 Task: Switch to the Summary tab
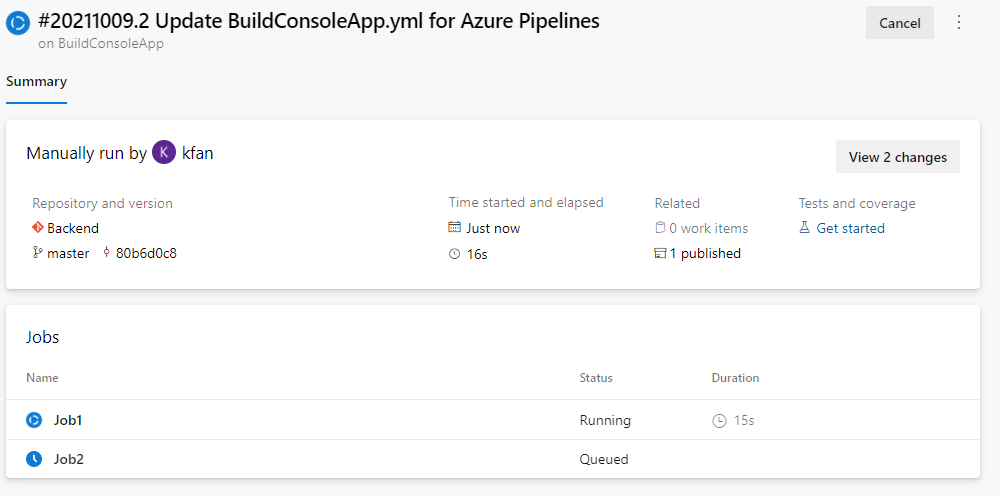36,82
